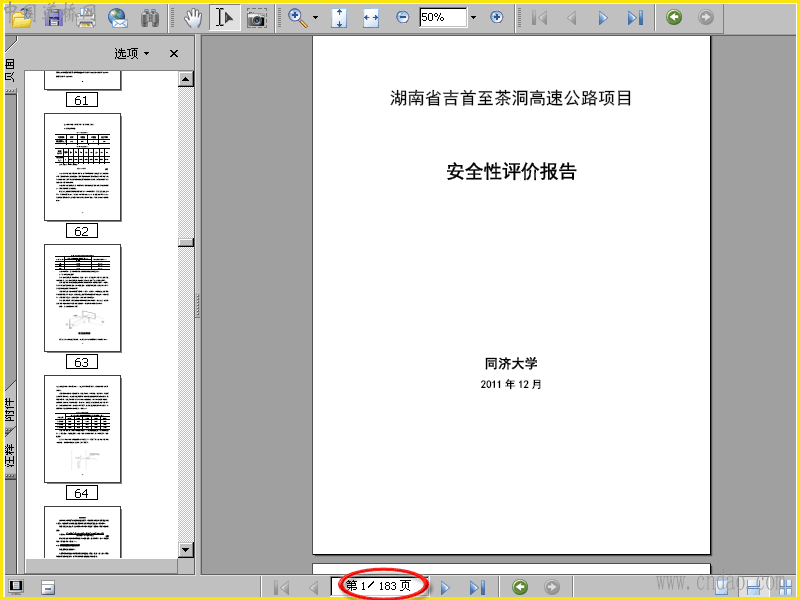Open the 附件 attachments tab
This screenshot has width=800, height=600.
[x=10, y=409]
